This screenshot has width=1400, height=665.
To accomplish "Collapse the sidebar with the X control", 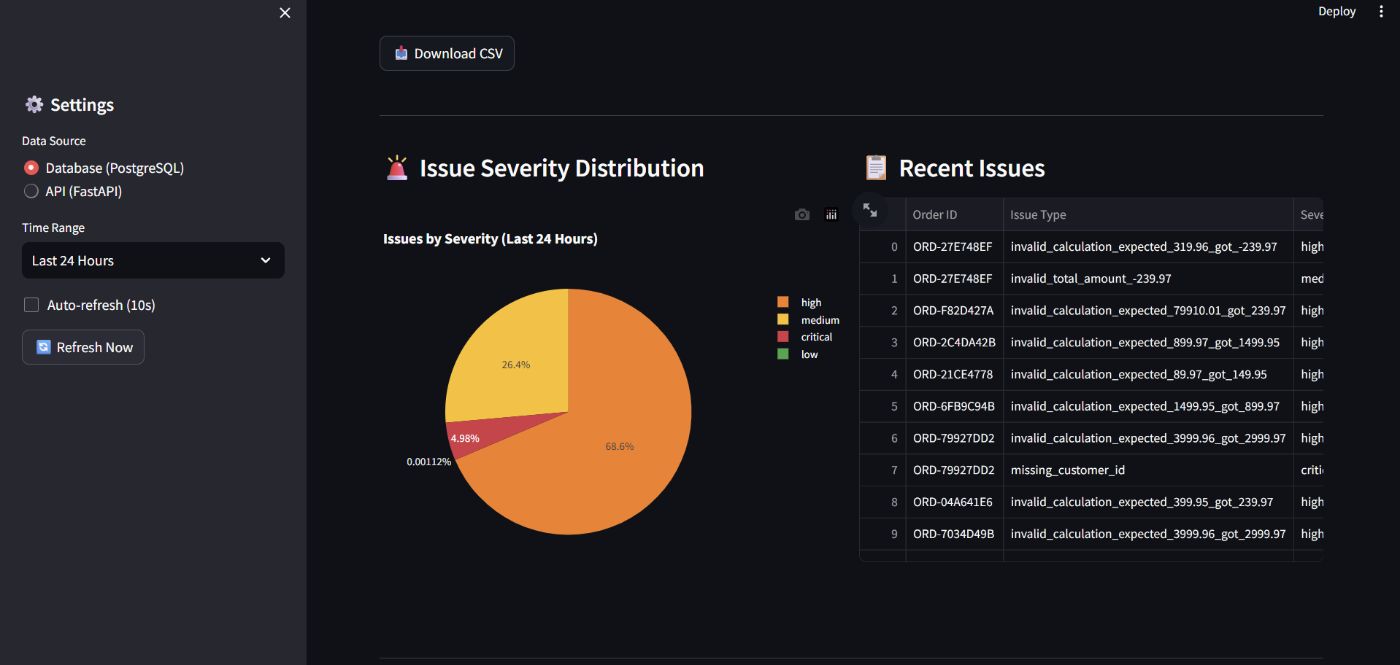I will tap(284, 13).
